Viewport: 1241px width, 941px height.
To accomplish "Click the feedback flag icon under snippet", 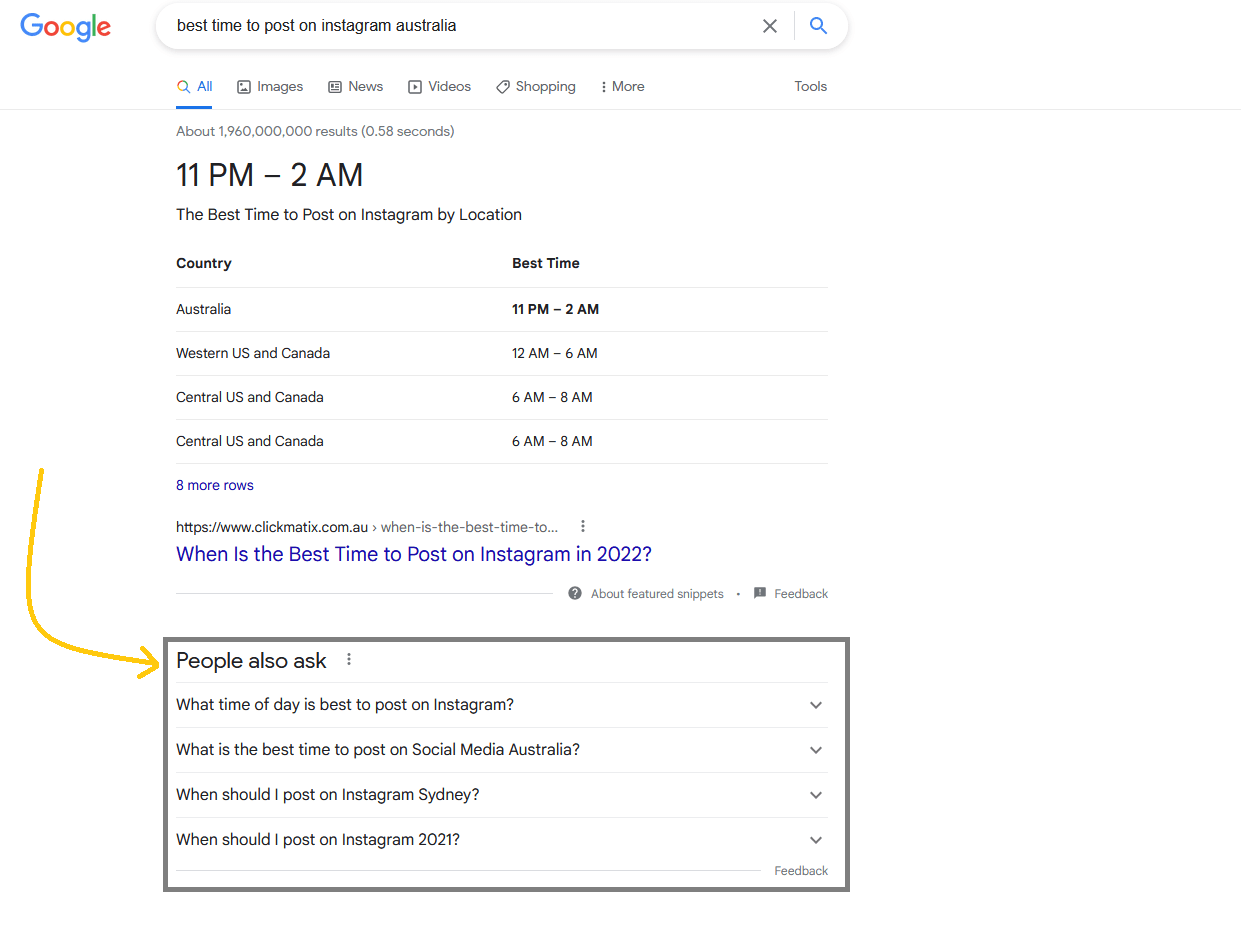I will point(760,593).
